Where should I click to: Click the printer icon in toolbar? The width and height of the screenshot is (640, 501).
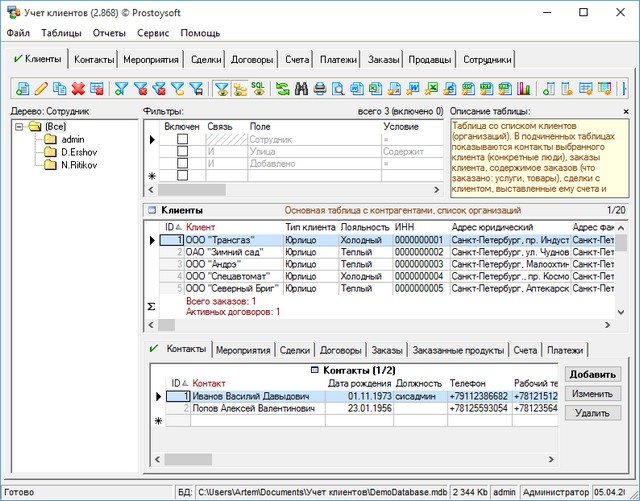pyautogui.click(x=320, y=89)
